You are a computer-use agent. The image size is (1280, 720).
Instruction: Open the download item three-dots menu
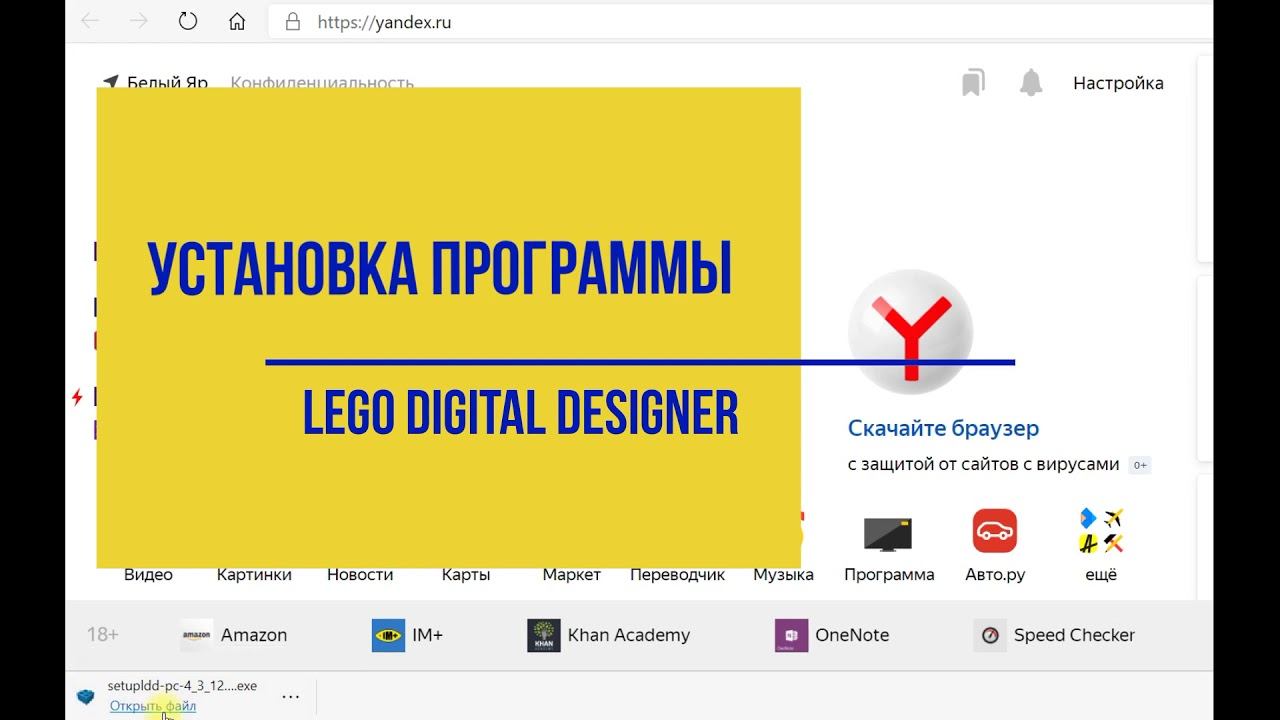(x=290, y=696)
